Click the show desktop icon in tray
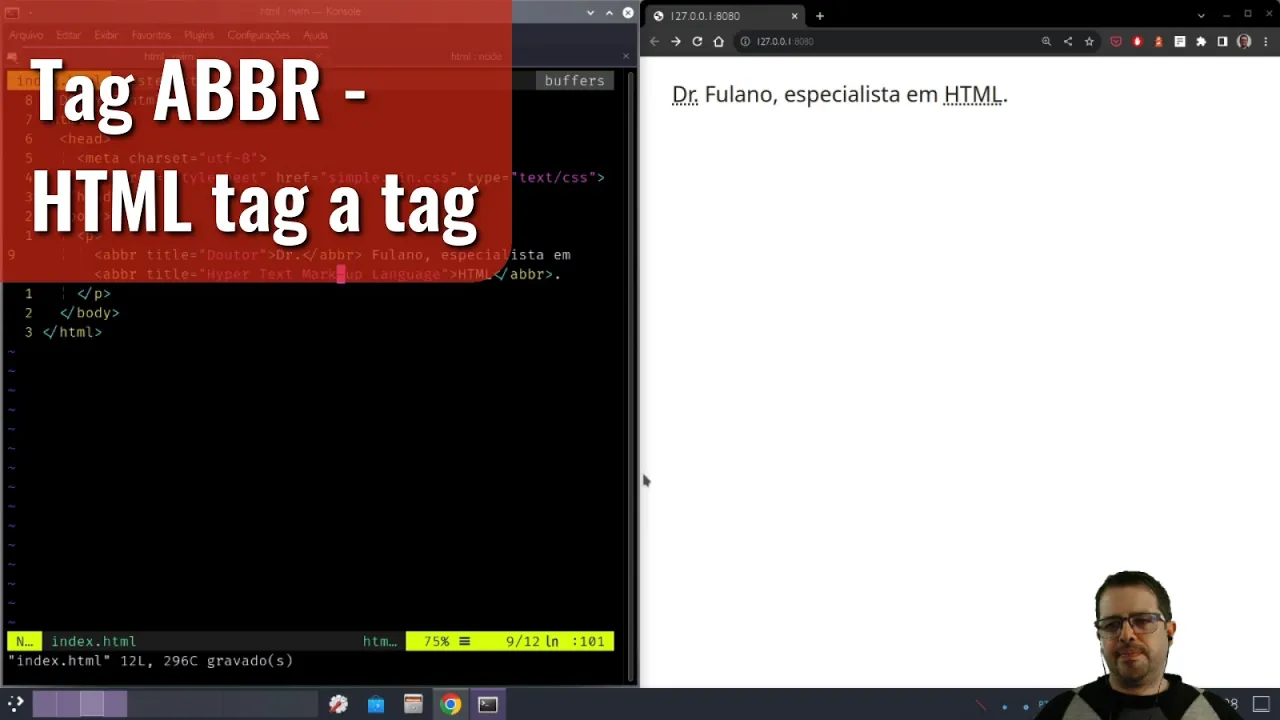 tap(1261, 704)
